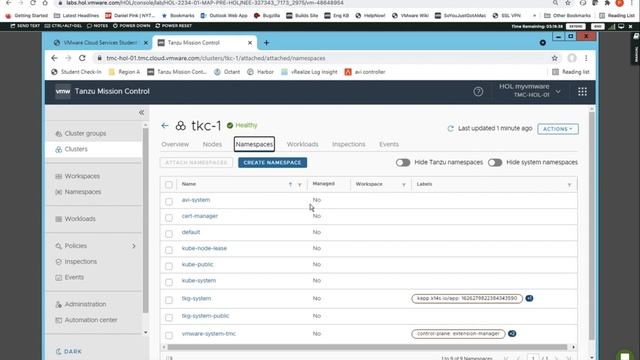Check the kube-node-lease row checkbox

coord(169,250)
